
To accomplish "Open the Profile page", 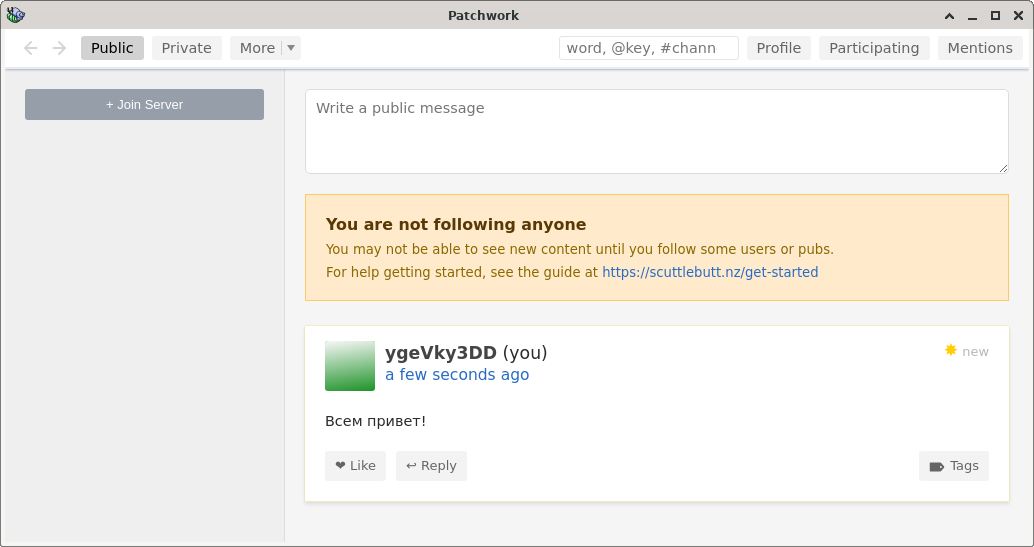I will pyautogui.click(x=779, y=48).
